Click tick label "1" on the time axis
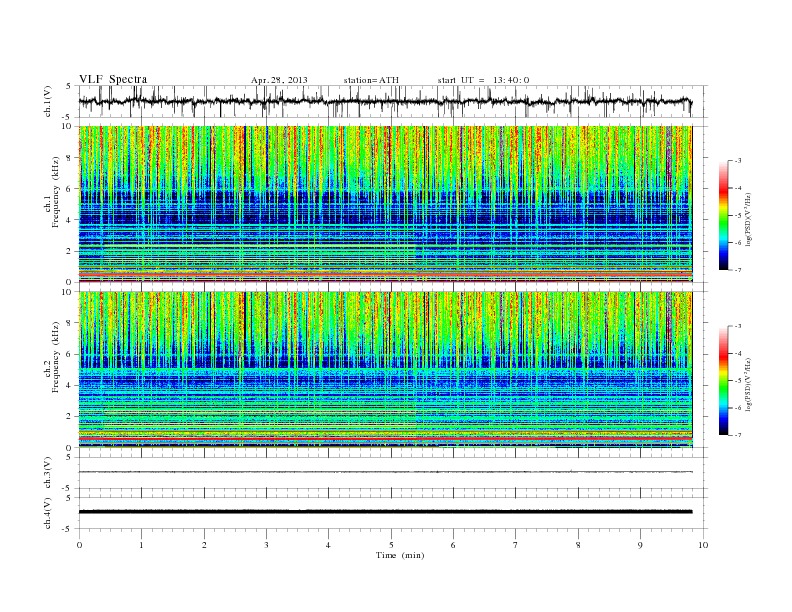The width and height of the screenshot is (792, 612). point(141,545)
